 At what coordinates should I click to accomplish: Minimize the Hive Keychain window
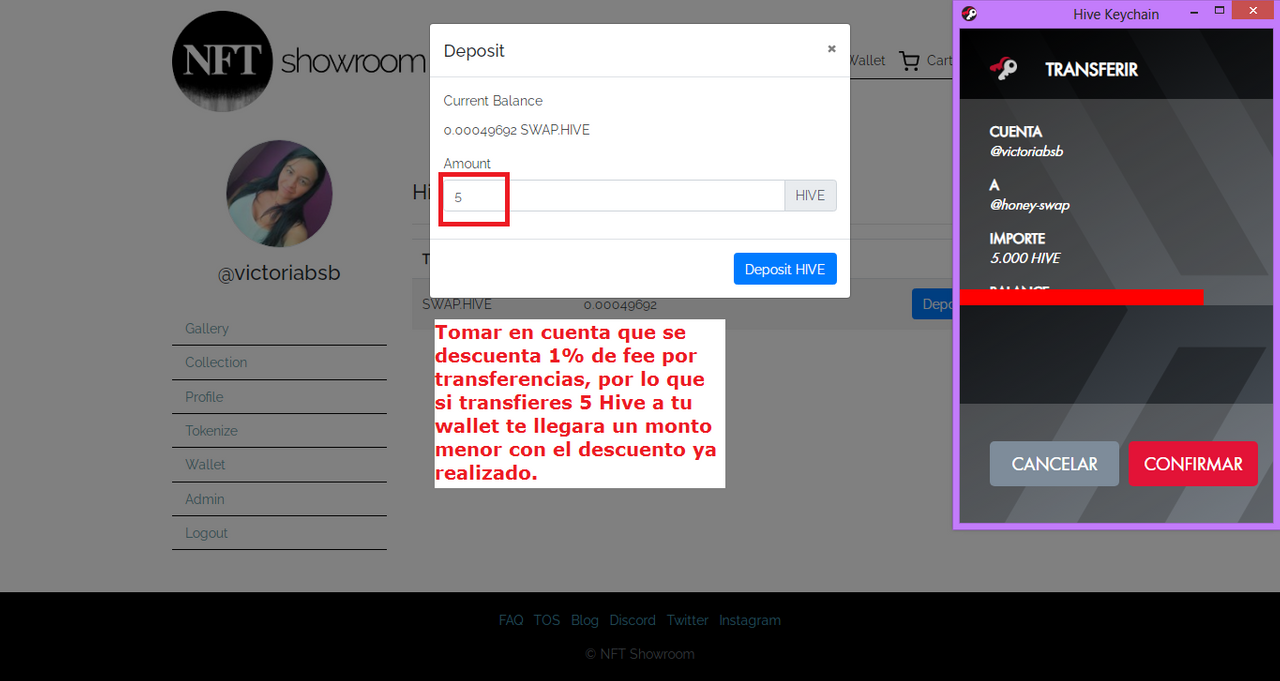[x=1195, y=12]
